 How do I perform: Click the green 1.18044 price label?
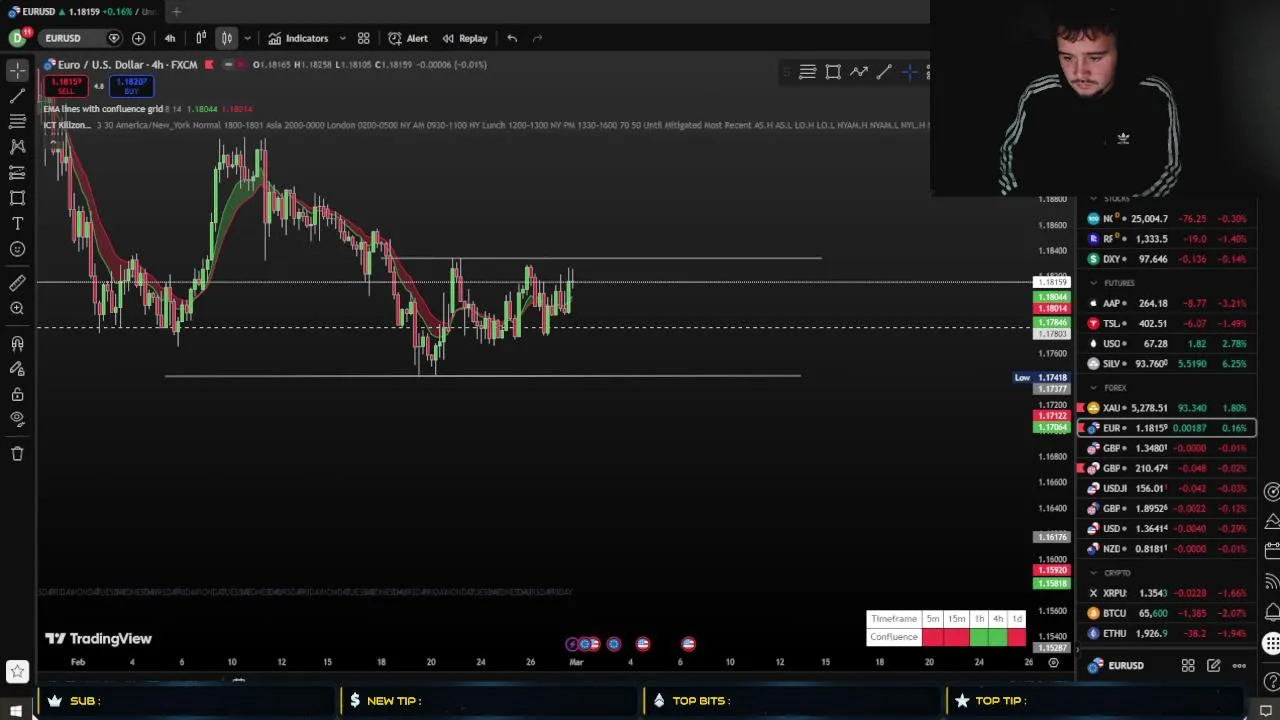pos(1051,297)
